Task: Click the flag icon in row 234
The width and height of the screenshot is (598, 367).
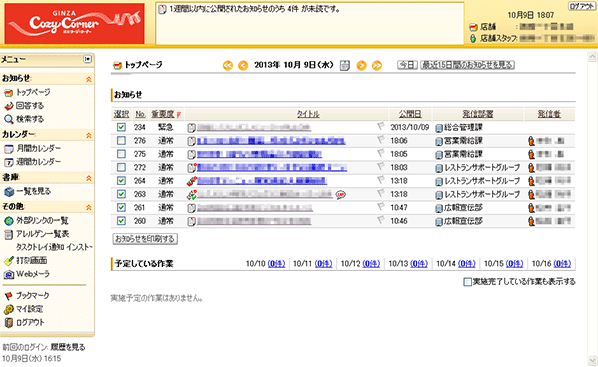Action: 381,126
